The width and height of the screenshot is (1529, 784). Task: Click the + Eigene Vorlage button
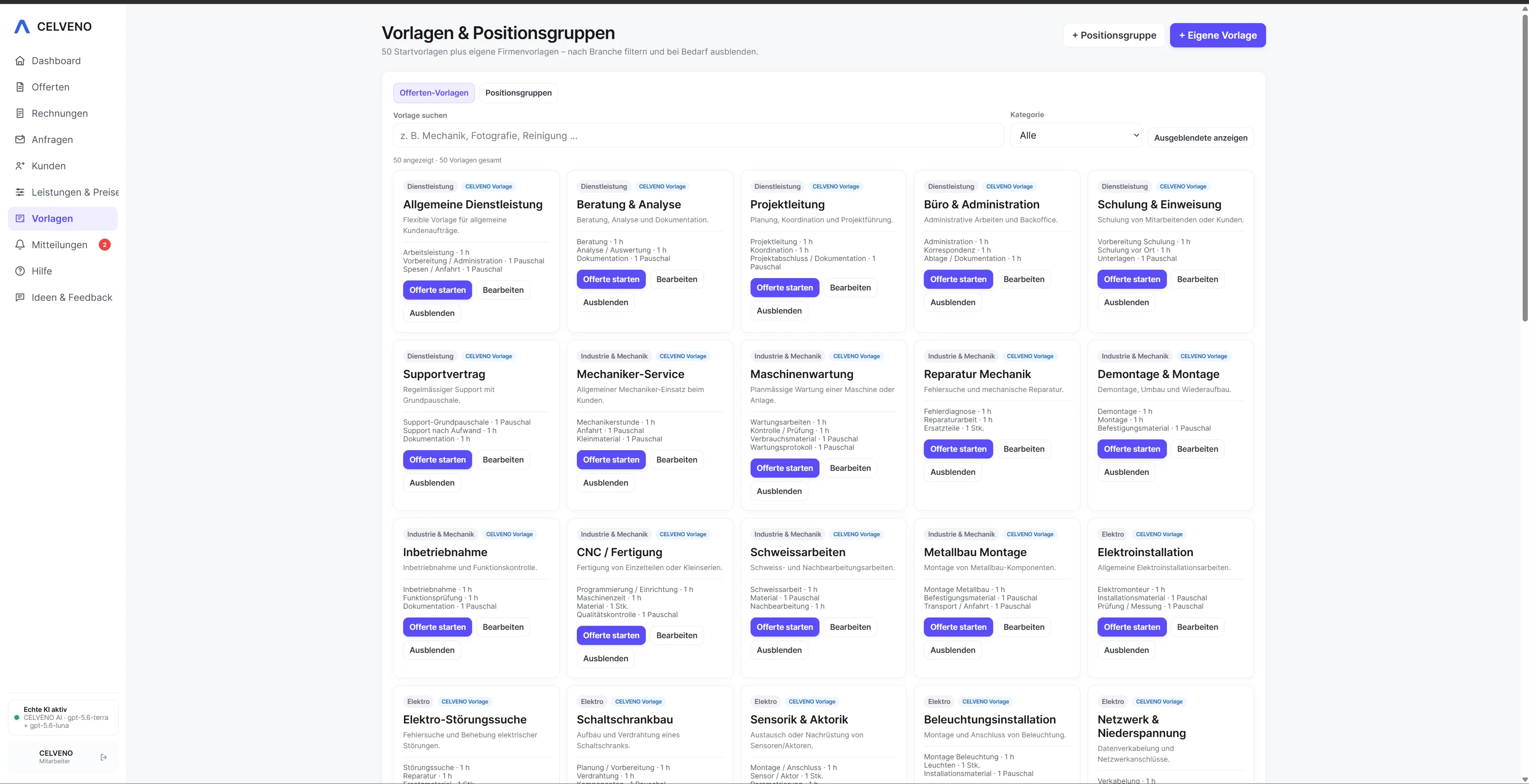click(x=1217, y=35)
